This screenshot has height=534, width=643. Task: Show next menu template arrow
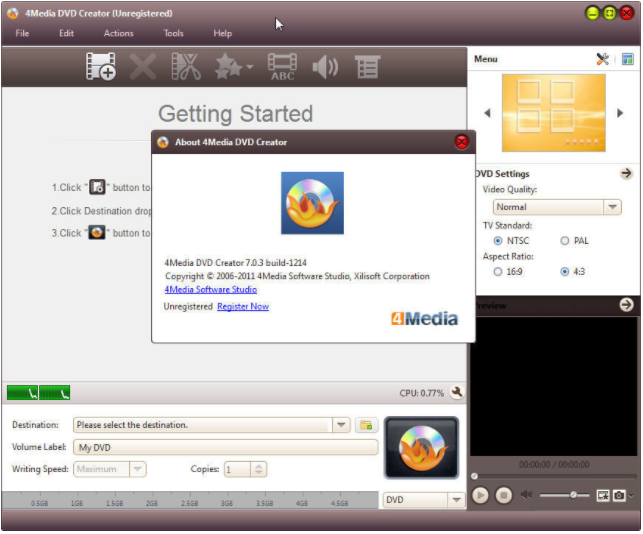[620, 113]
